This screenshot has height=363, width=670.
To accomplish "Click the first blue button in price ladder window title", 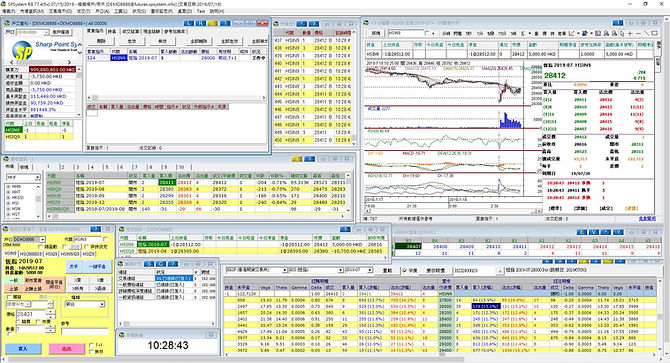I will 582,232.
